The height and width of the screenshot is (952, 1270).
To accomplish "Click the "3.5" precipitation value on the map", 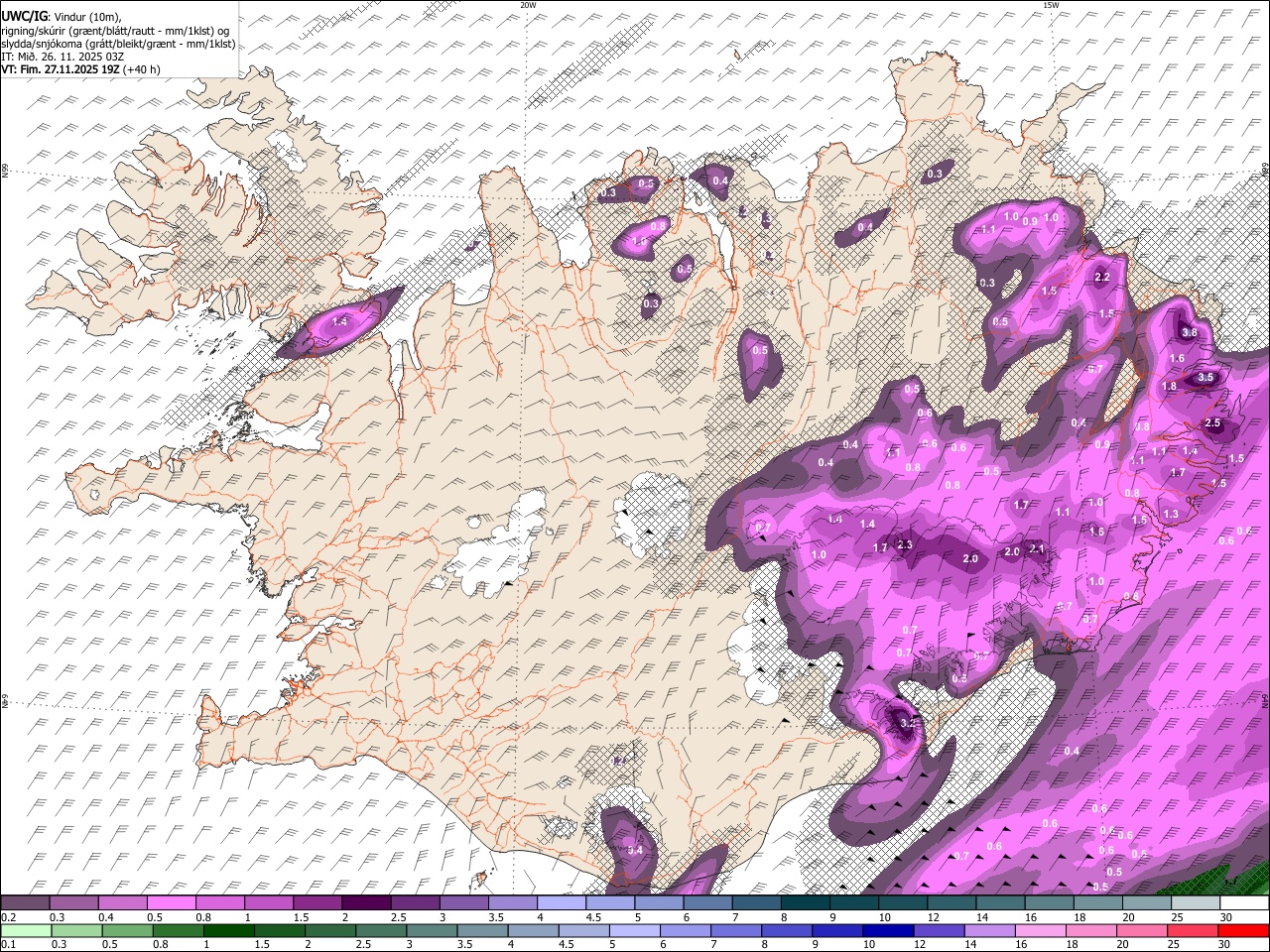I will click(x=1206, y=378).
